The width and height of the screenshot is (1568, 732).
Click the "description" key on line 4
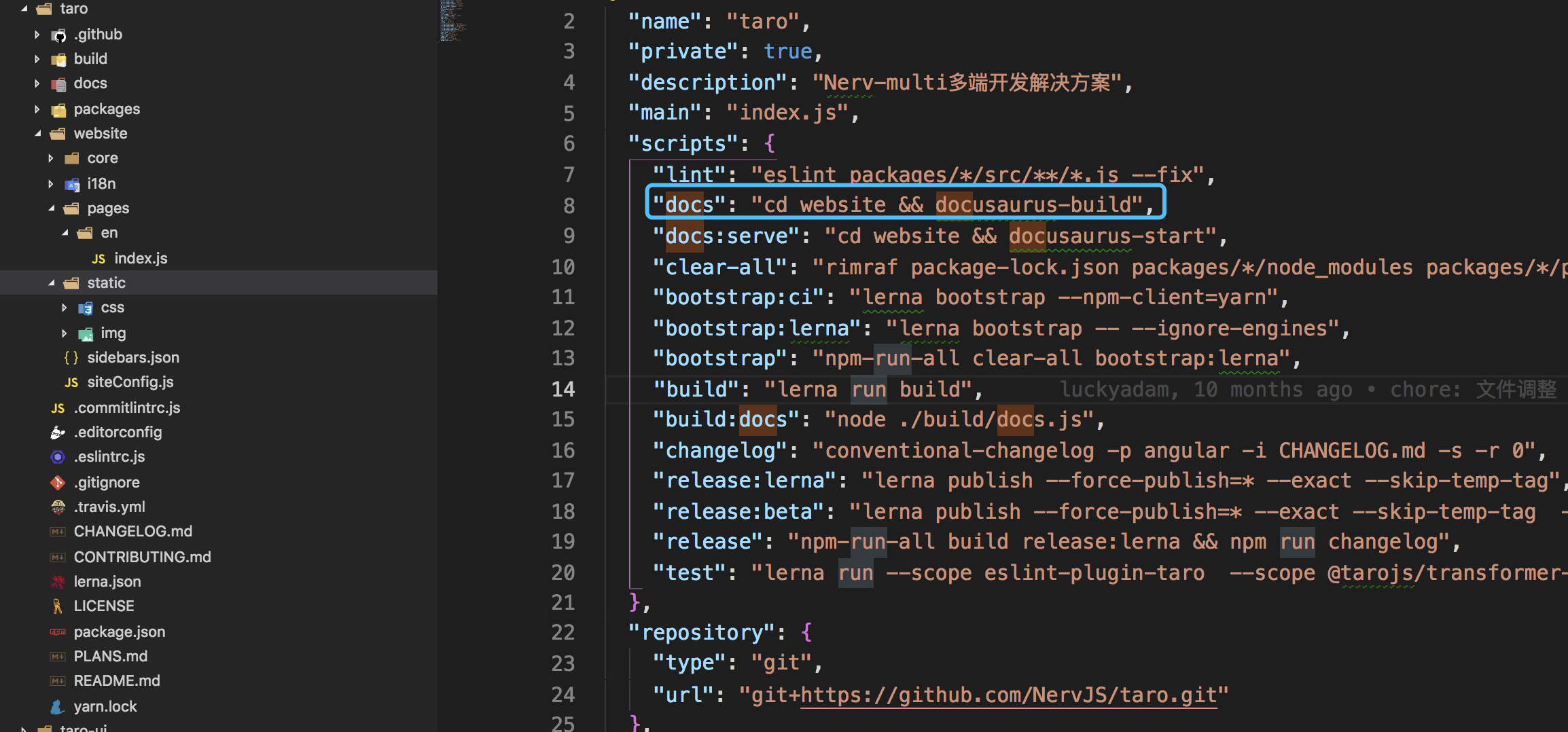pyautogui.click(x=708, y=83)
